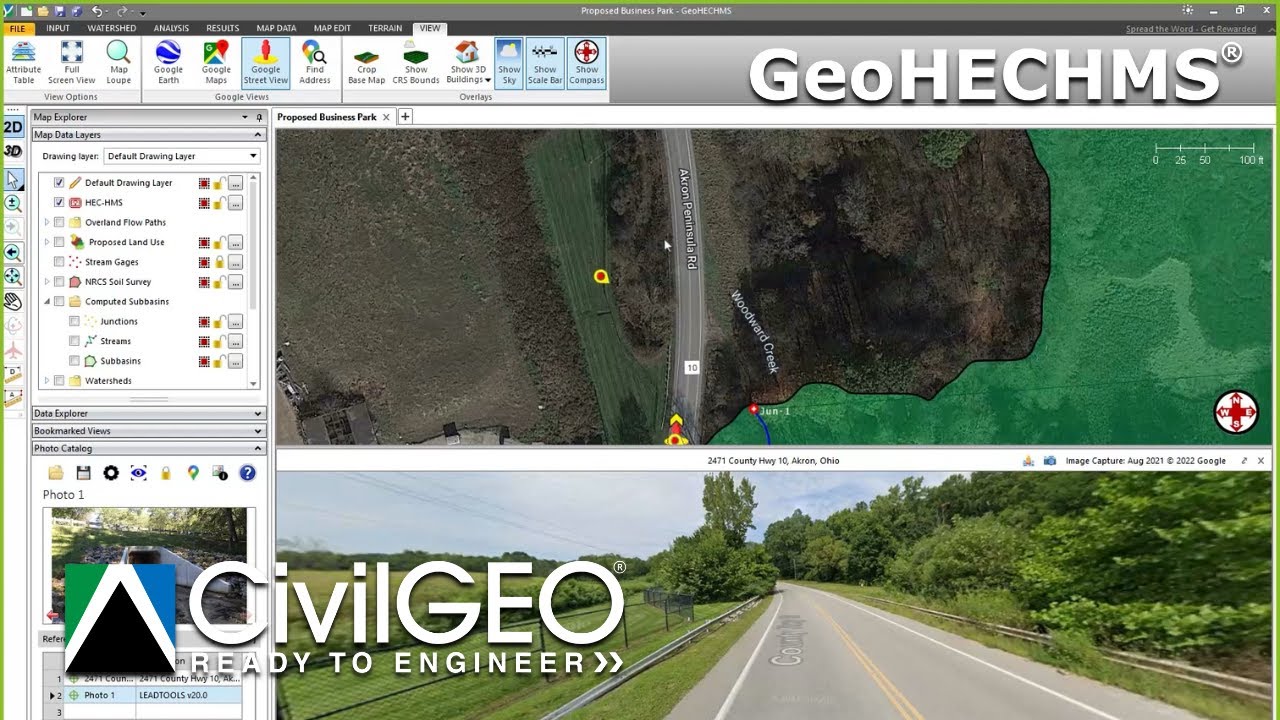Screen dimensions: 1280x720
Task: Close the Proposed Business Park tab
Action: [386, 117]
